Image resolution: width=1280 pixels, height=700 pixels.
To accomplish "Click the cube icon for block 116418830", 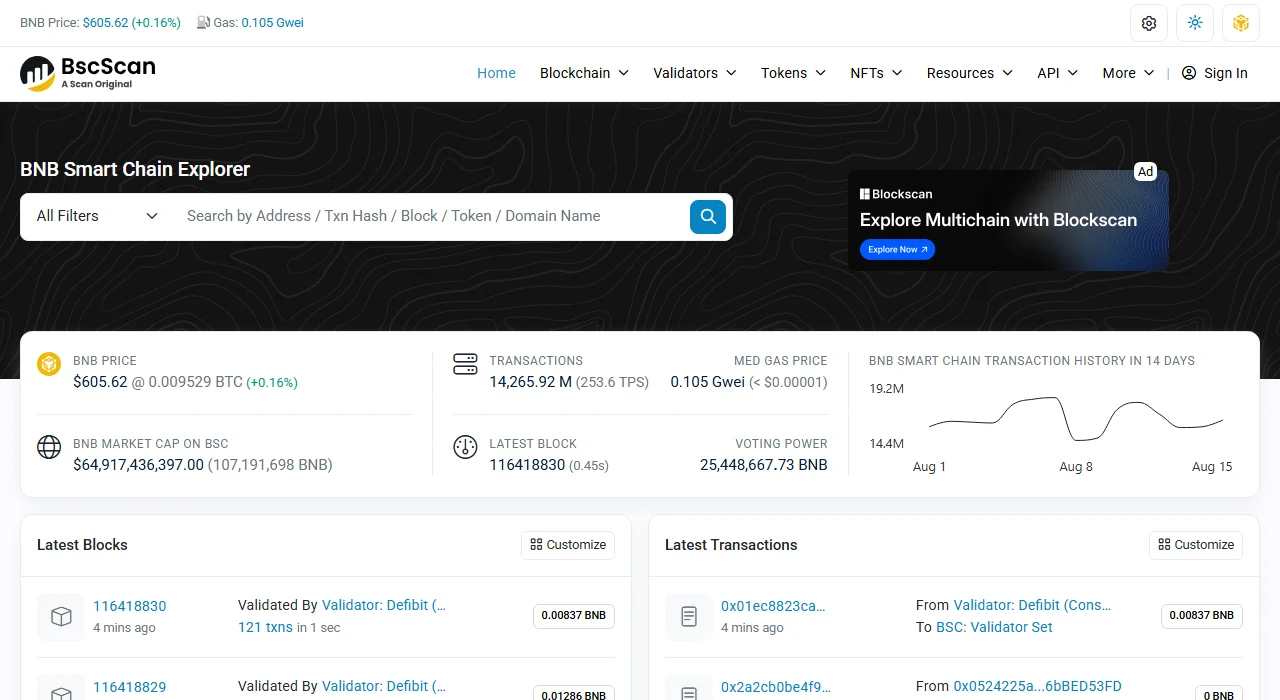I will [x=61, y=617].
